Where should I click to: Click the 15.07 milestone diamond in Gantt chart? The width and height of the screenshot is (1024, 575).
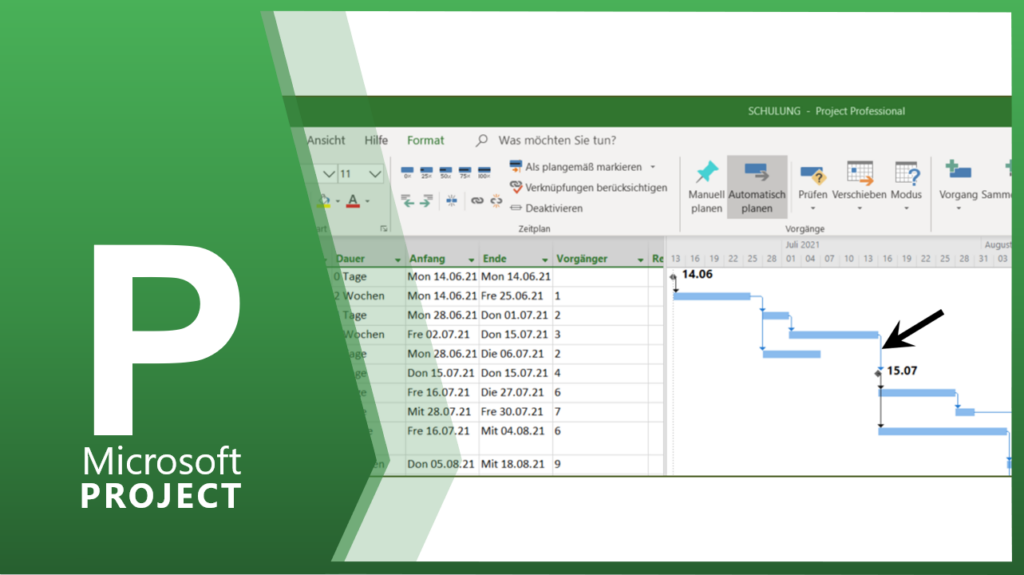[x=878, y=373]
